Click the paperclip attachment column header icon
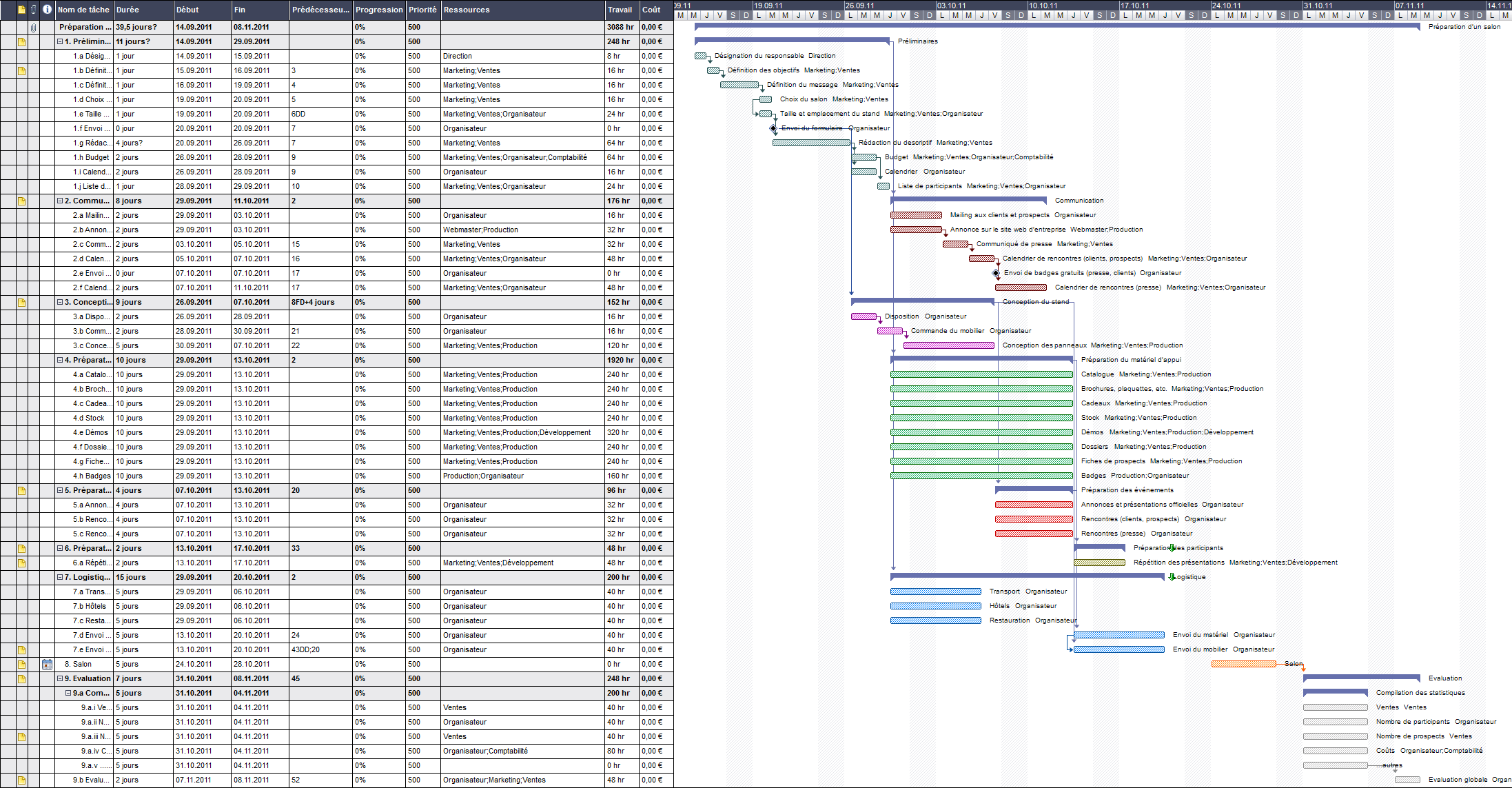This screenshot has height=788, width=1512. [x=33, y=10]
